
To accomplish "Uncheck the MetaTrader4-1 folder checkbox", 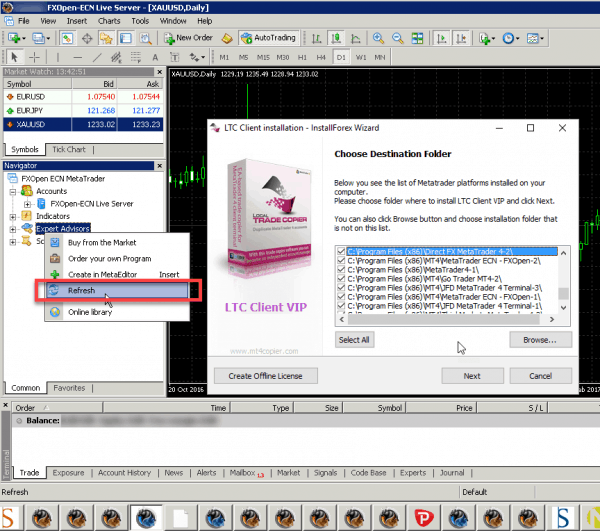I will [341, 269].
